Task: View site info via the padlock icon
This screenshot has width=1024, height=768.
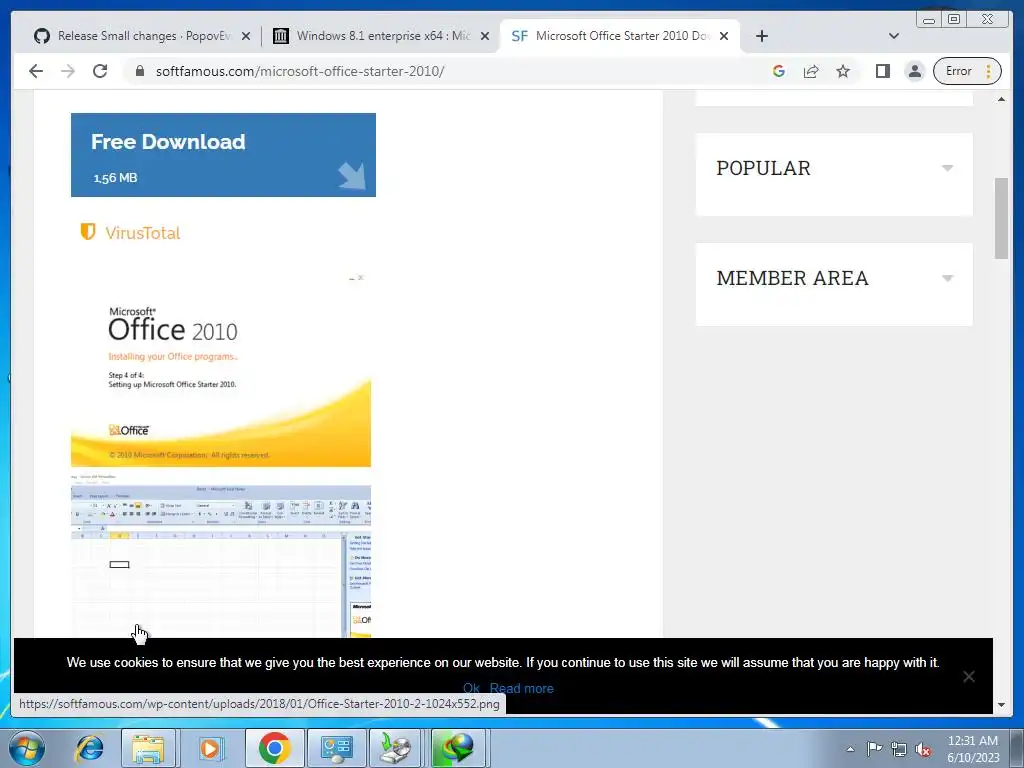Action: click(140, 71)
